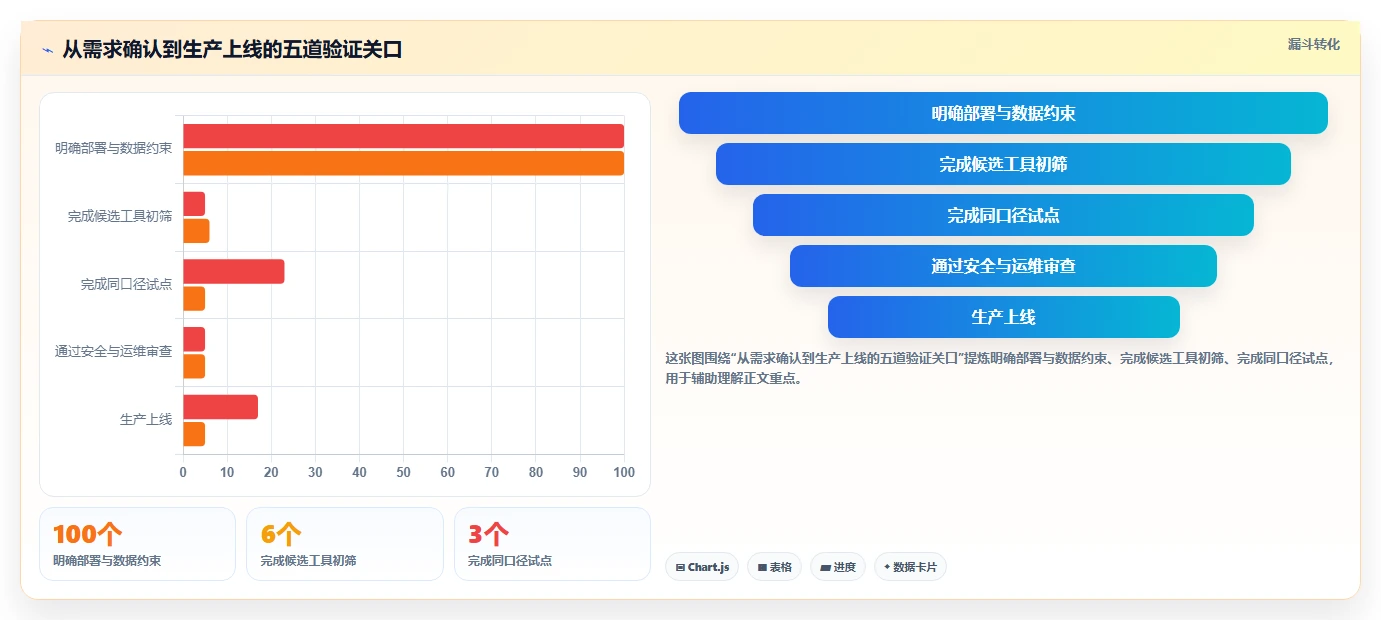The height and width of the screenshot is (620, 1381).
Task: Click the x-axis tick labeled 70
Action: (492, 472)
